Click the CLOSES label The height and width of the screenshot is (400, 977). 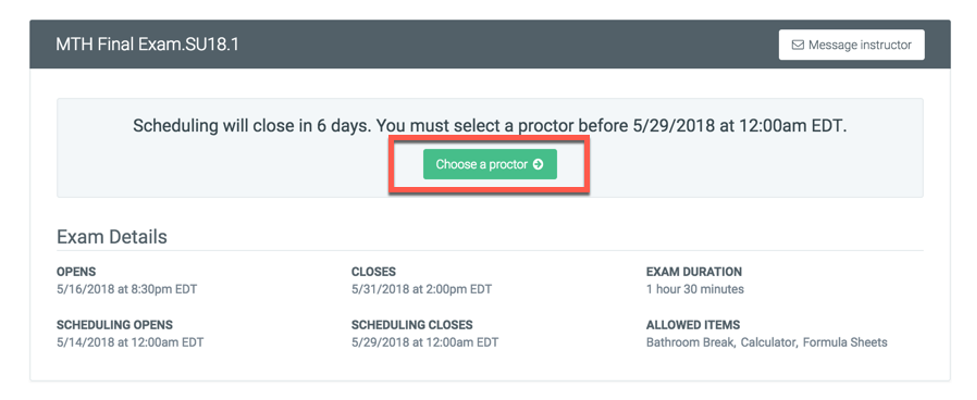[x=373, y=272]
